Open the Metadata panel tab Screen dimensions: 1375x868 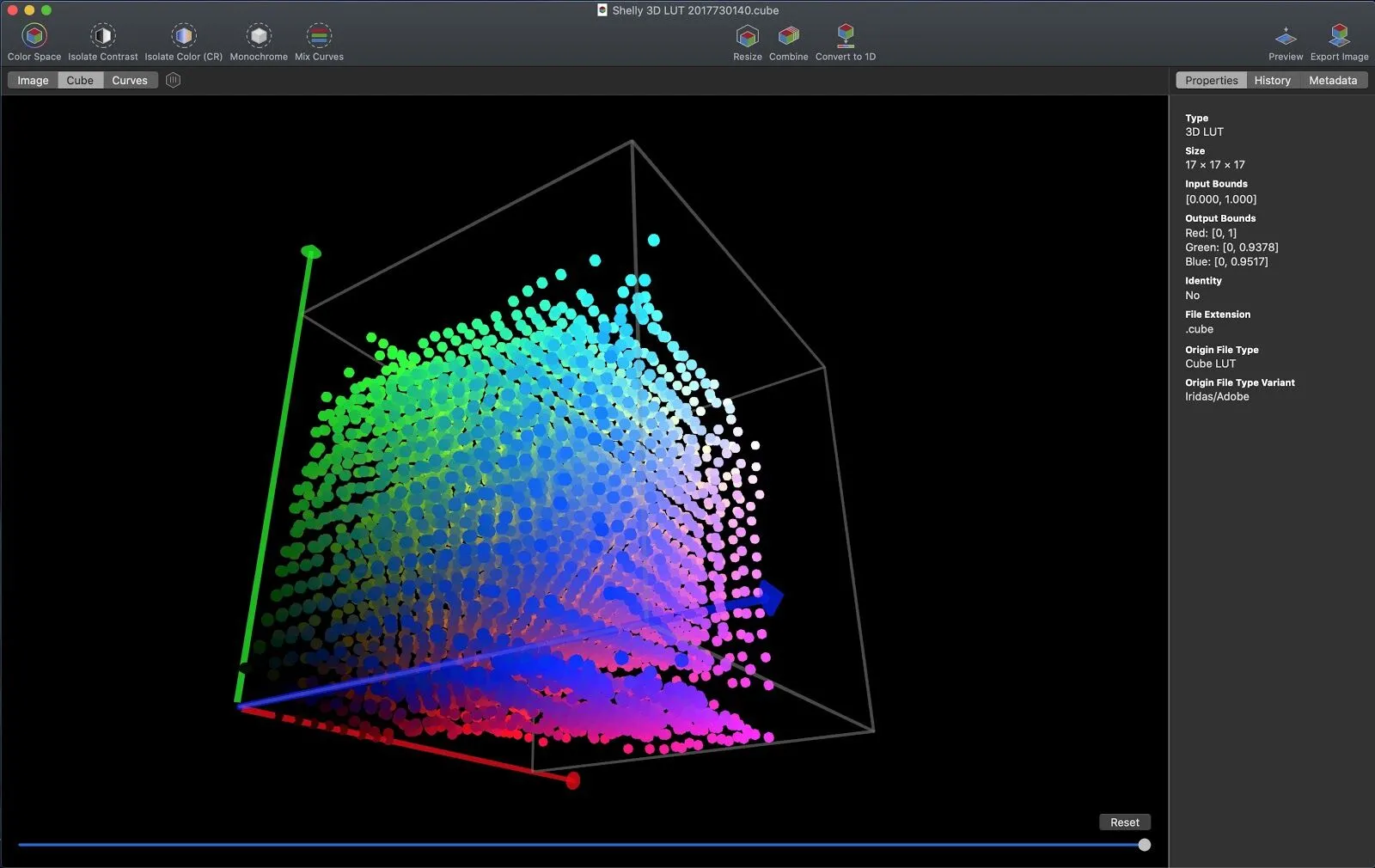[1333, 80]
